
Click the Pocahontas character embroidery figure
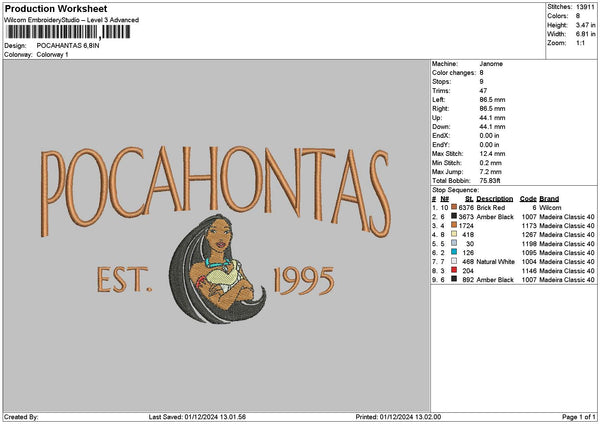[x=217, y=269]
